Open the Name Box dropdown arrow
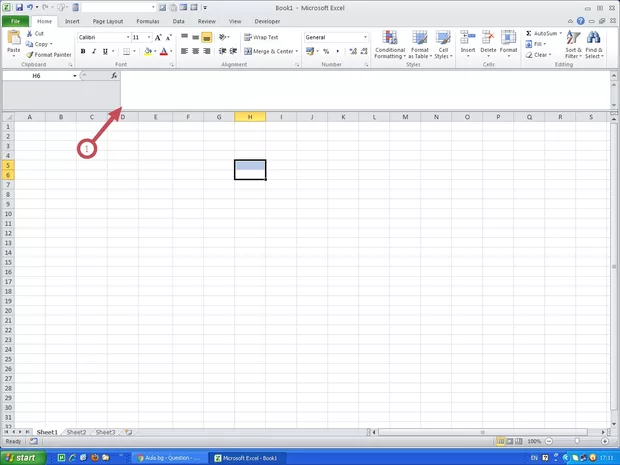The height and width of the screenshot is (465, 620). click(x=74, y=76)
